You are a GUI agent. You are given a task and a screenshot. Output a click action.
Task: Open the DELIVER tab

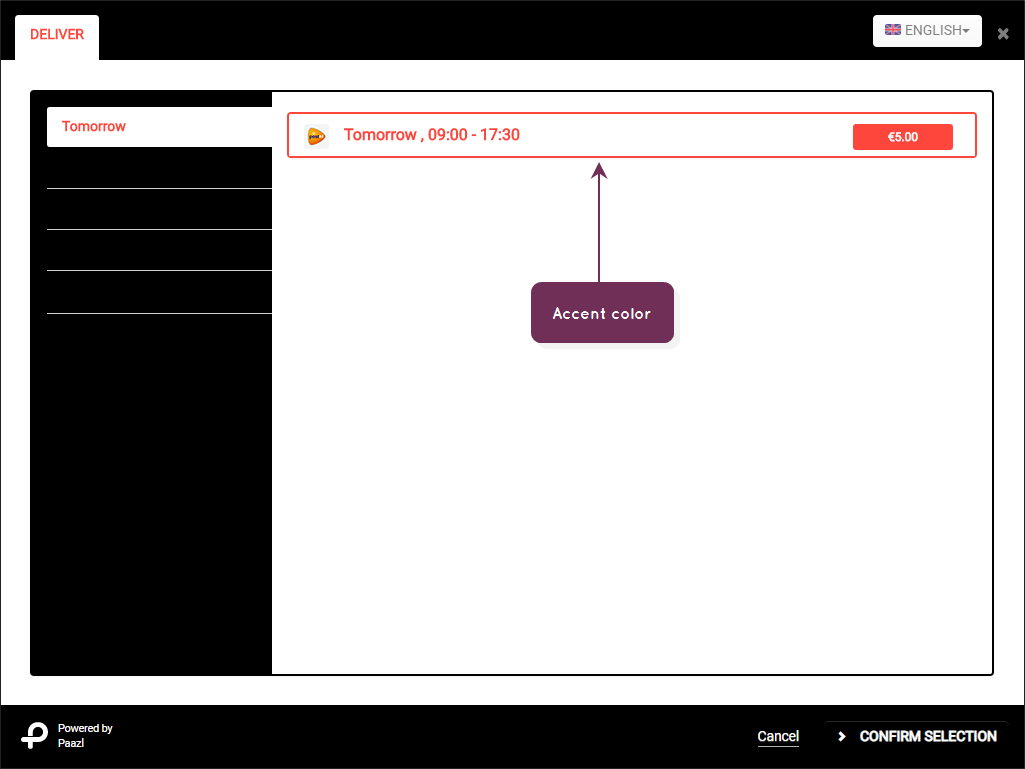57,37
